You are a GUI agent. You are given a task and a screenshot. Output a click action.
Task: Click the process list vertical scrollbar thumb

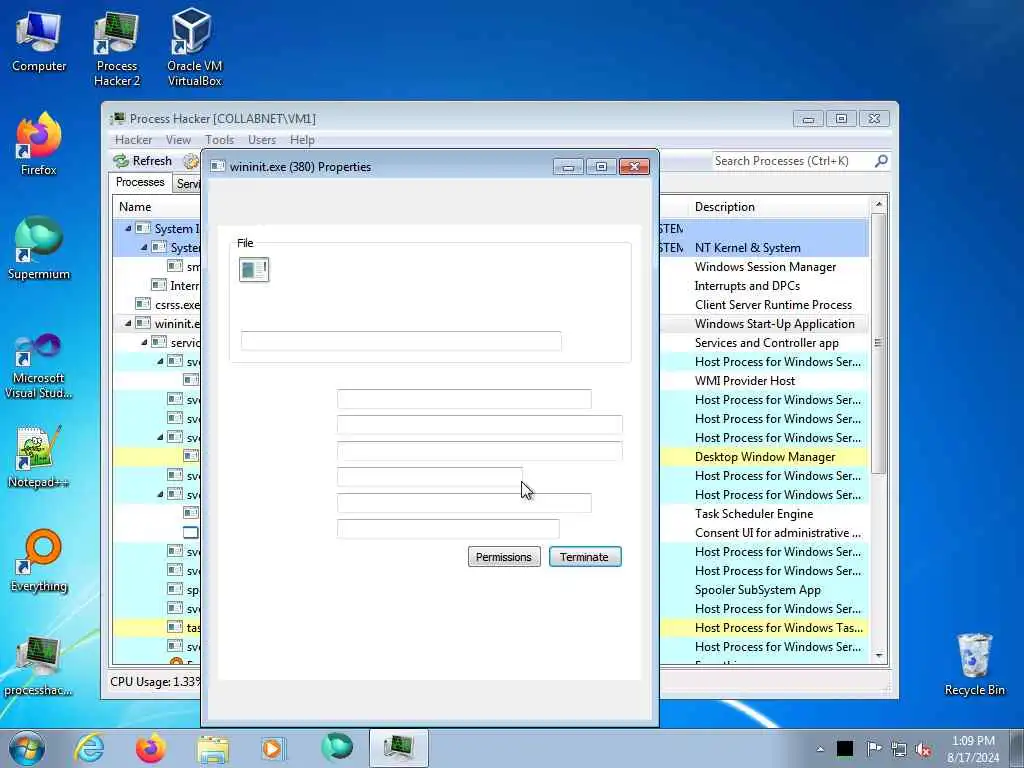coord(878,343)
